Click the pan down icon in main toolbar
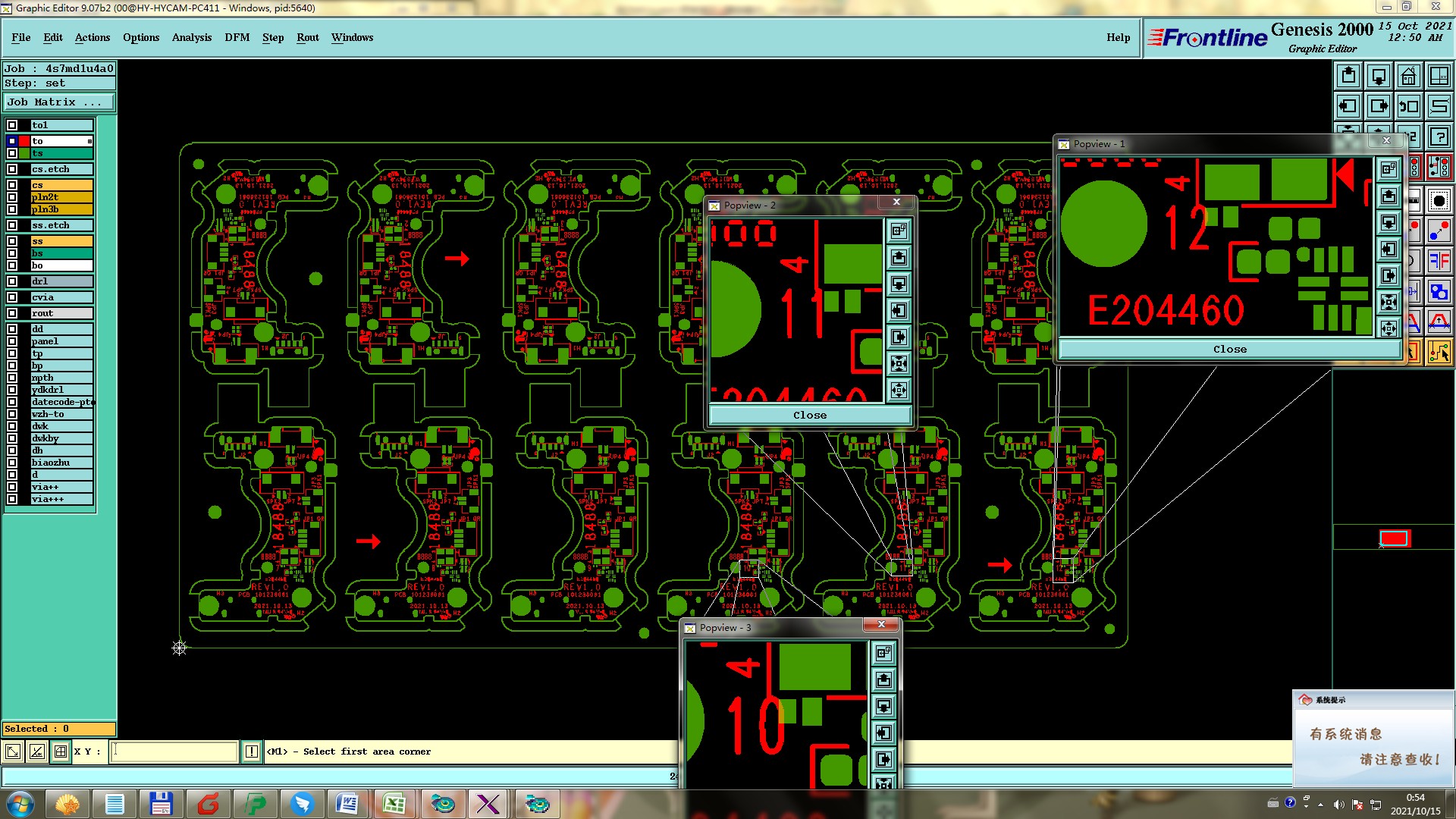The height and width of the screenshot is (819, 1456). tap(1379, 76)
